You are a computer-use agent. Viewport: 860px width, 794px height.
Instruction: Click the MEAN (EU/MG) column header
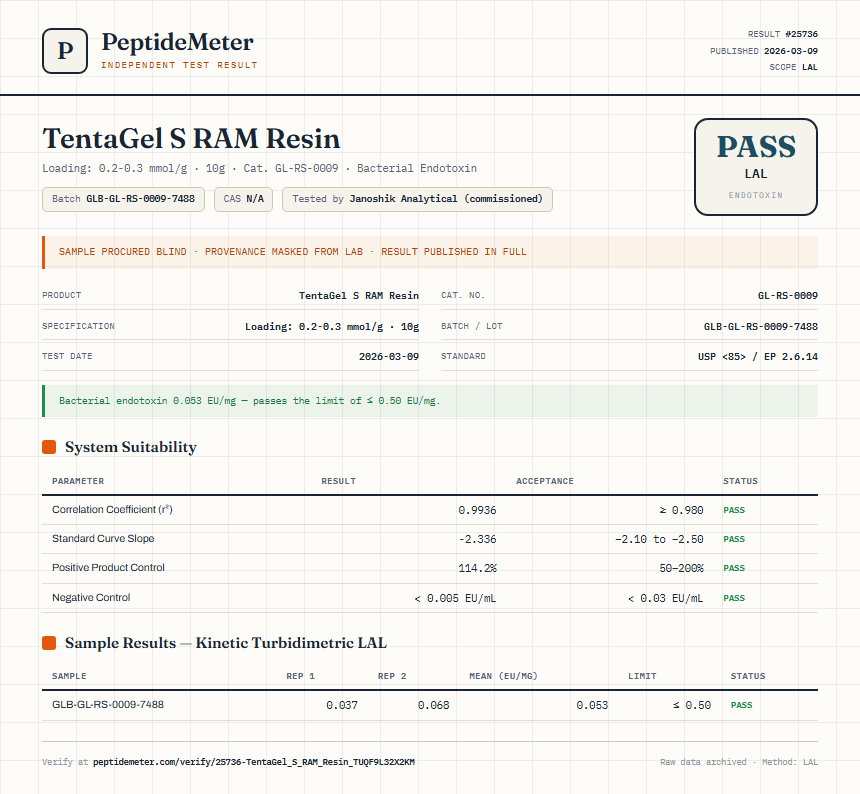coord(503,676)
